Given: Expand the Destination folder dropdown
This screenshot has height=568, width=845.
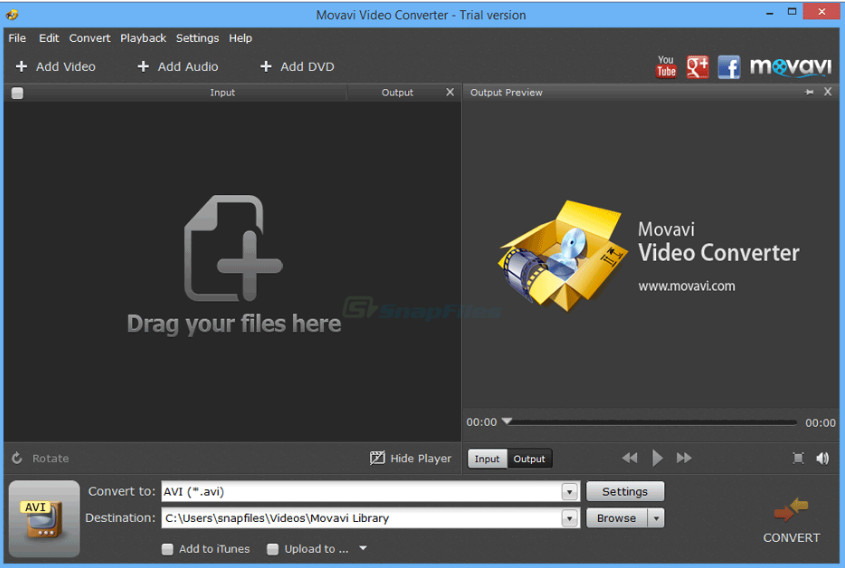Looking at the screenshot, I should coord(569,518).
